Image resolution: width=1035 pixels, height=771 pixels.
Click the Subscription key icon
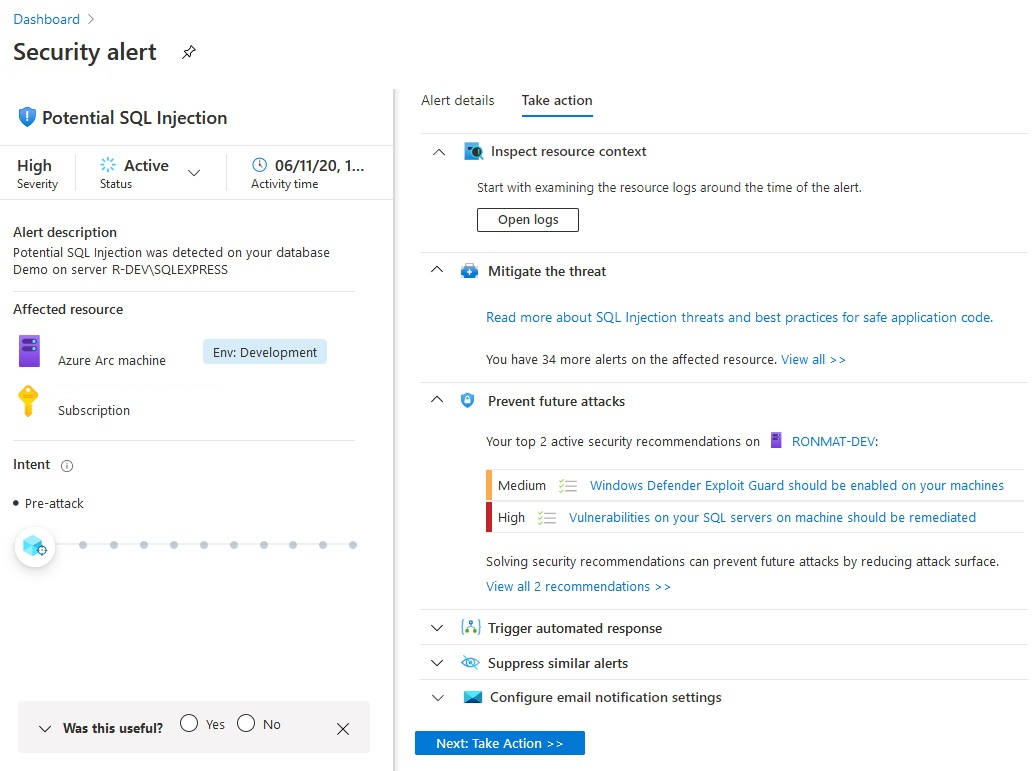pos(28,402)
